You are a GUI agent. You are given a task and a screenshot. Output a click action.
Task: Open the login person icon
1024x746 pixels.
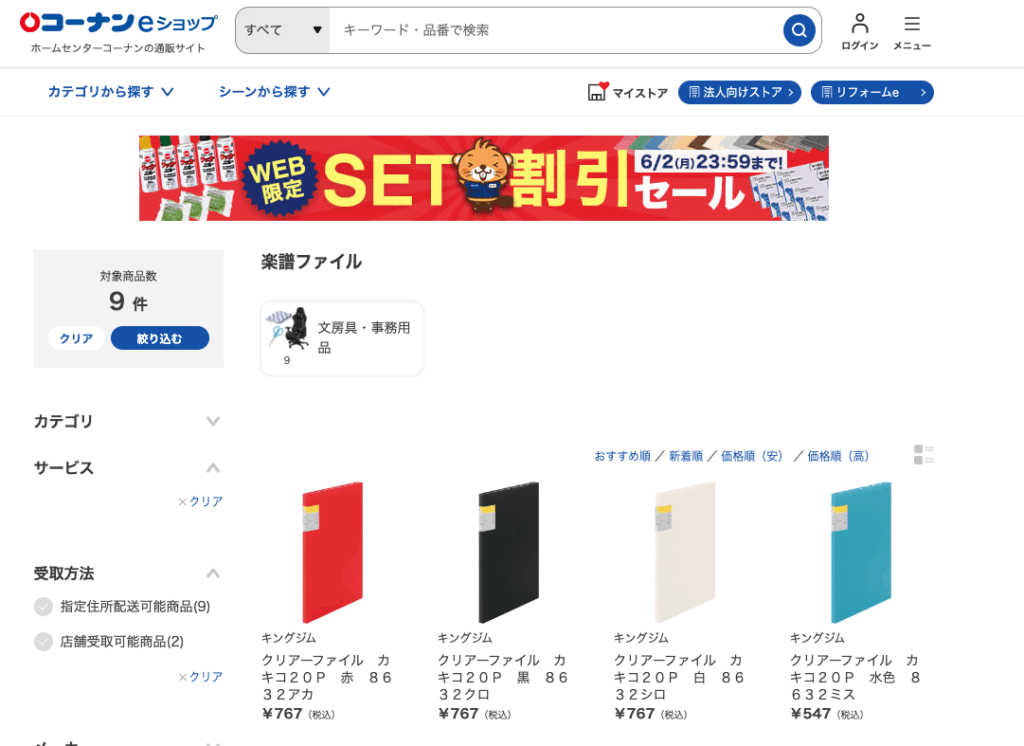859,24
